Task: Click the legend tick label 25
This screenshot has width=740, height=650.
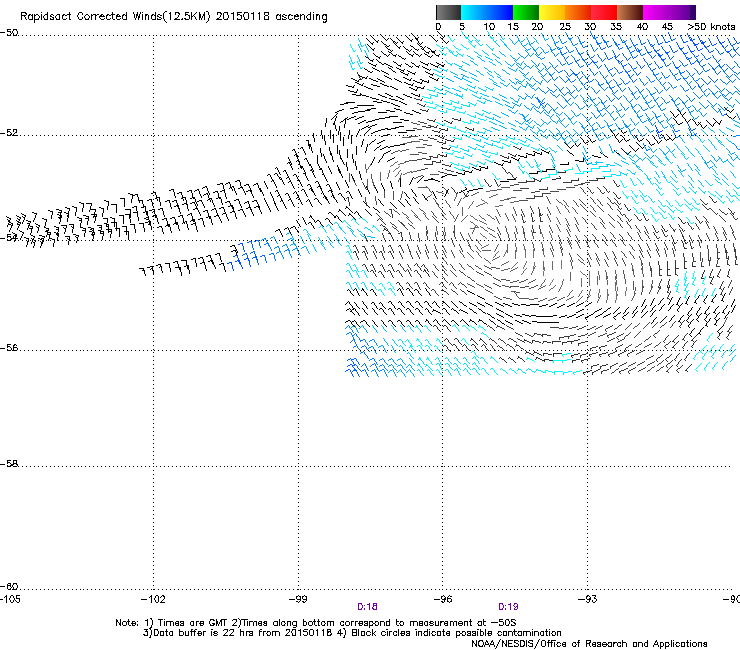Action: [x=565, y=27]
